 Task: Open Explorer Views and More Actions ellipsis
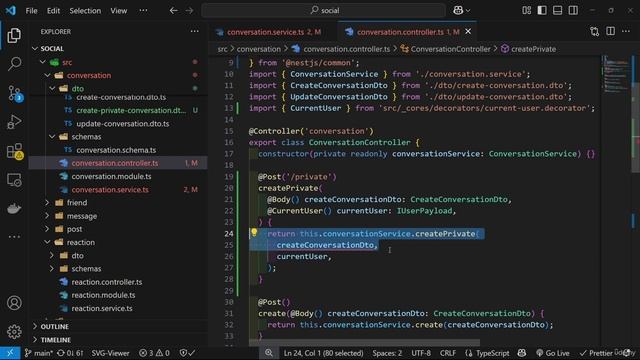(195, 31)
